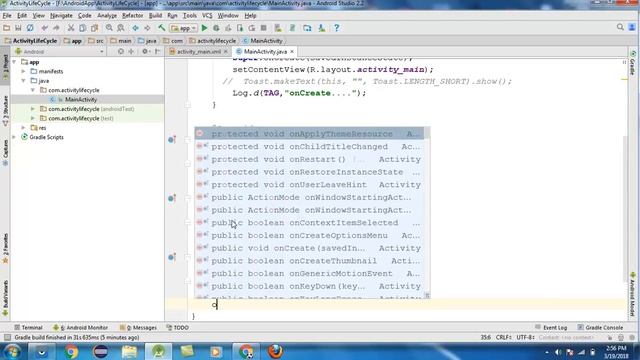
Task: Click the Debug app bug icon
Action: (216, 28)
